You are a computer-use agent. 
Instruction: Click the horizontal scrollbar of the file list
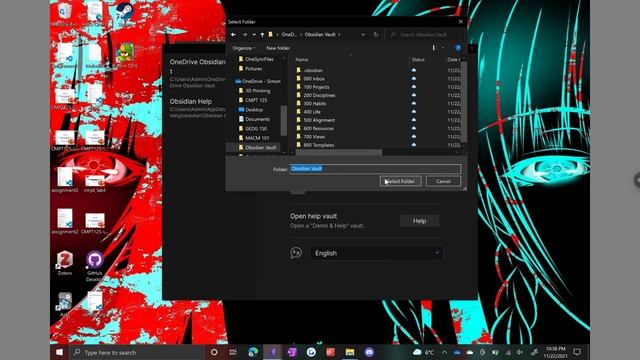[x=339, y=153]
